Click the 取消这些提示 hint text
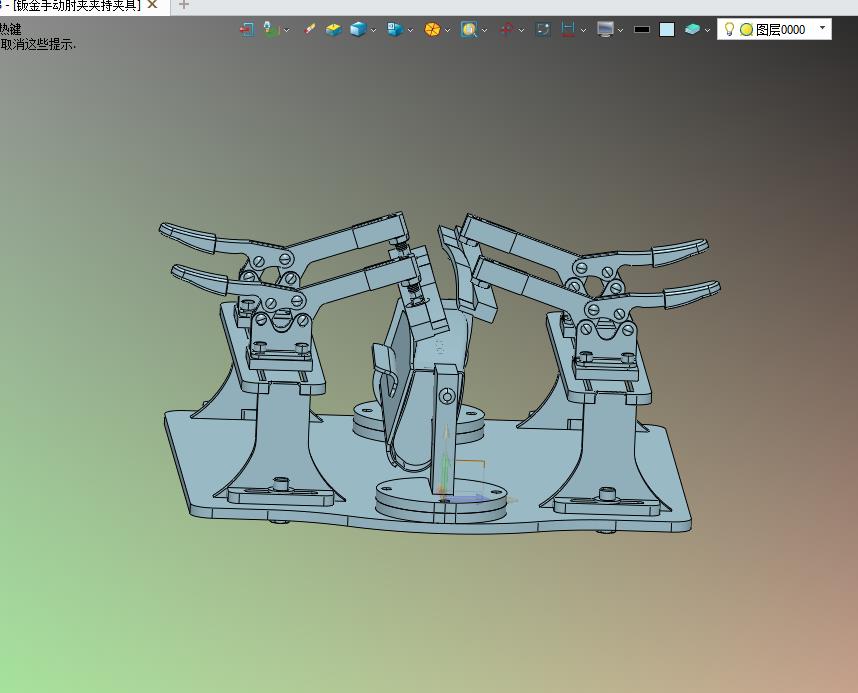Viewport: 858px width, 693px height. tap(38, 45)
